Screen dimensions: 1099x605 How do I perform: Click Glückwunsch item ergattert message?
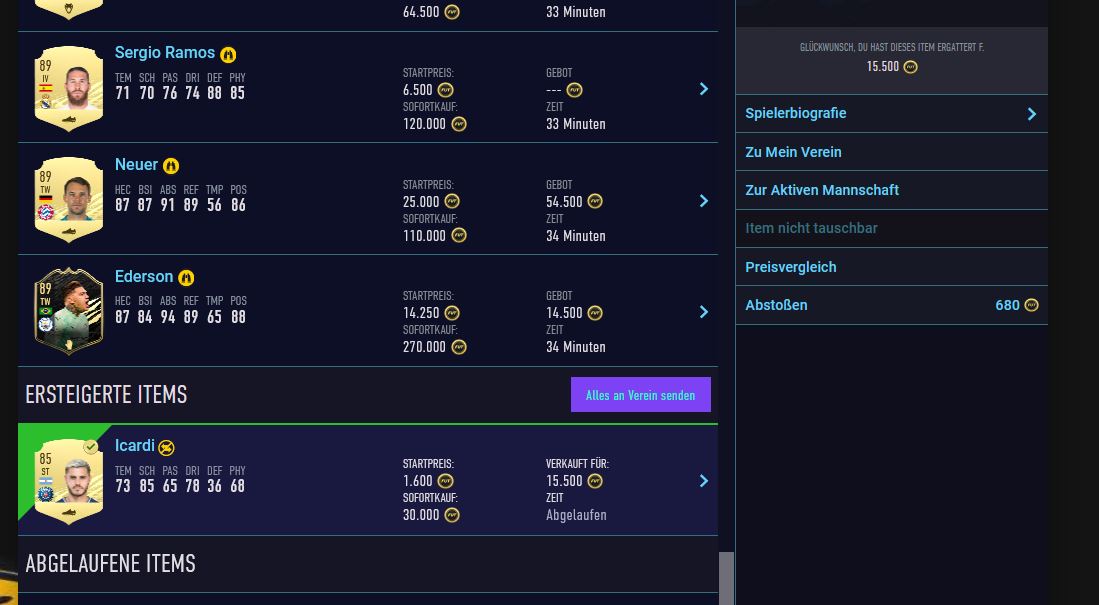click(892, 48)
